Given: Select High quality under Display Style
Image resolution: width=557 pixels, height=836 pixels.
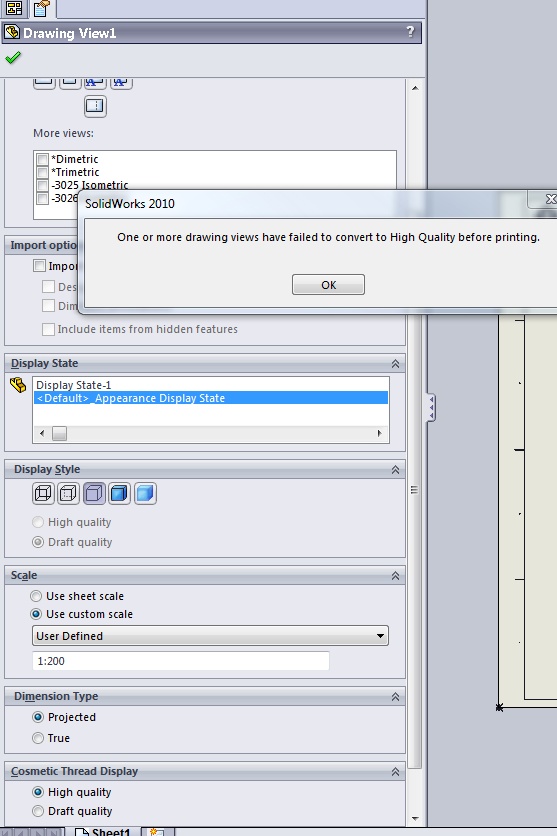Looking at the screenshot, I should [x=38, y=522].
